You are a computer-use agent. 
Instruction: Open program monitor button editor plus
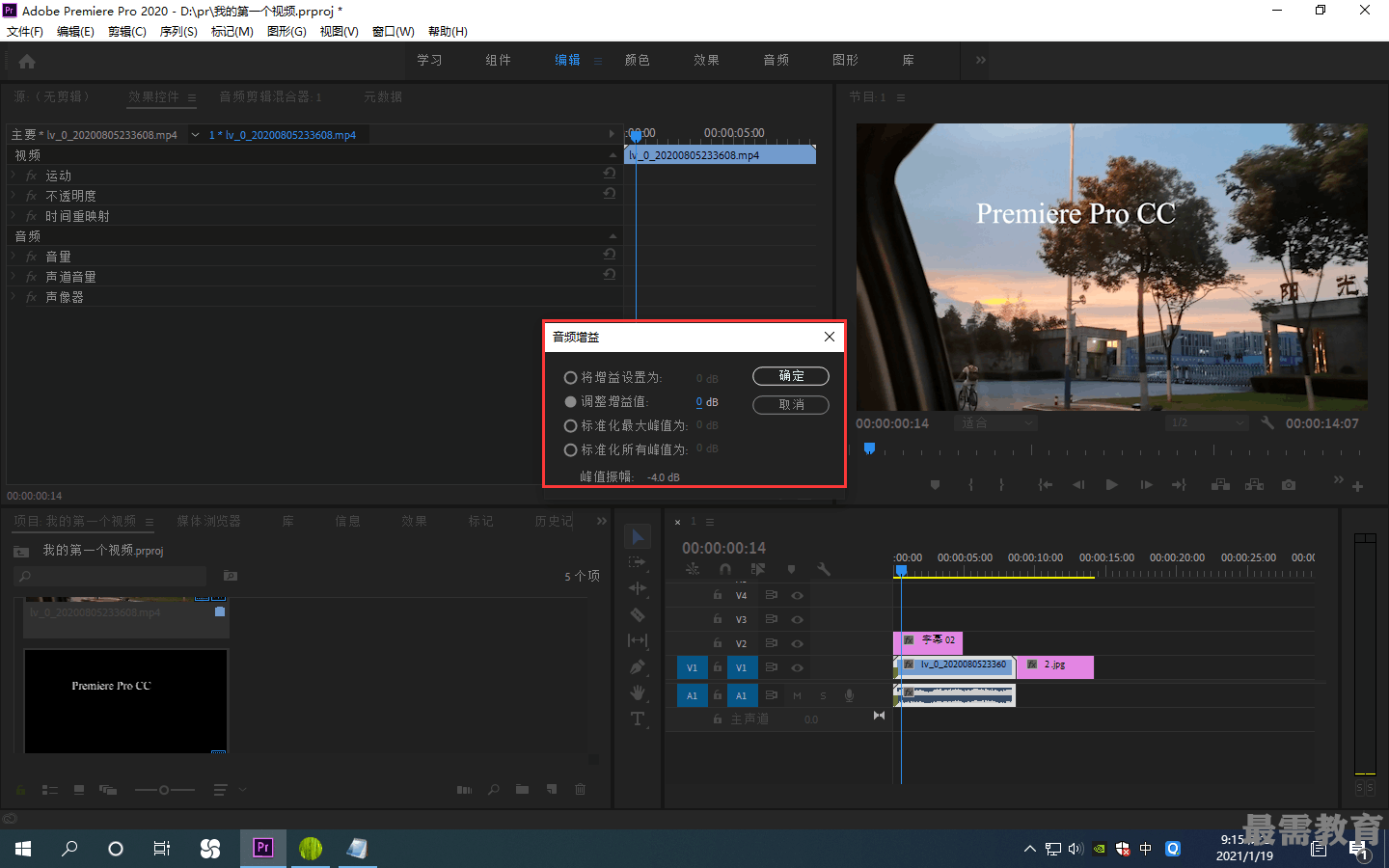1357,486
